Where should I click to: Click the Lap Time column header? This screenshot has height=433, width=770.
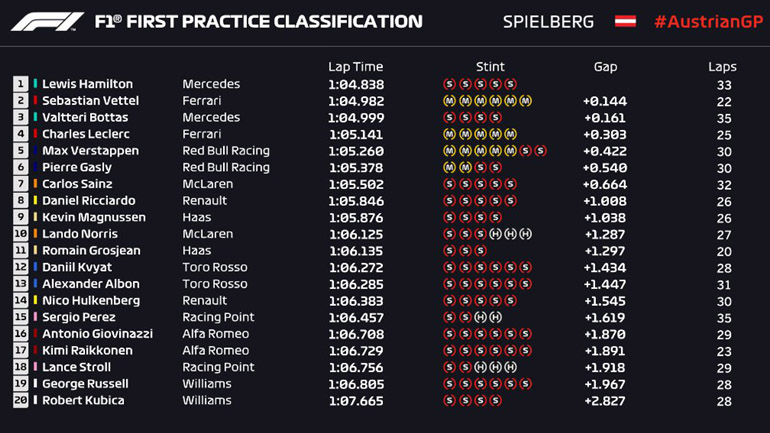pos(355,67)
